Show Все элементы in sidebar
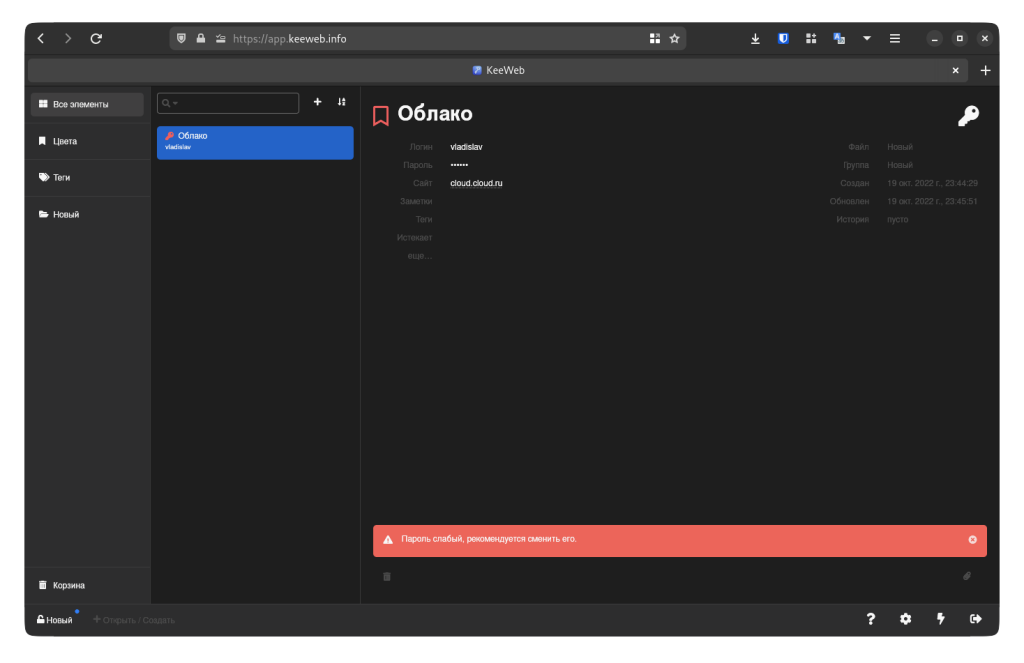Screen dimensions: 1024x663 coord(87,105)
